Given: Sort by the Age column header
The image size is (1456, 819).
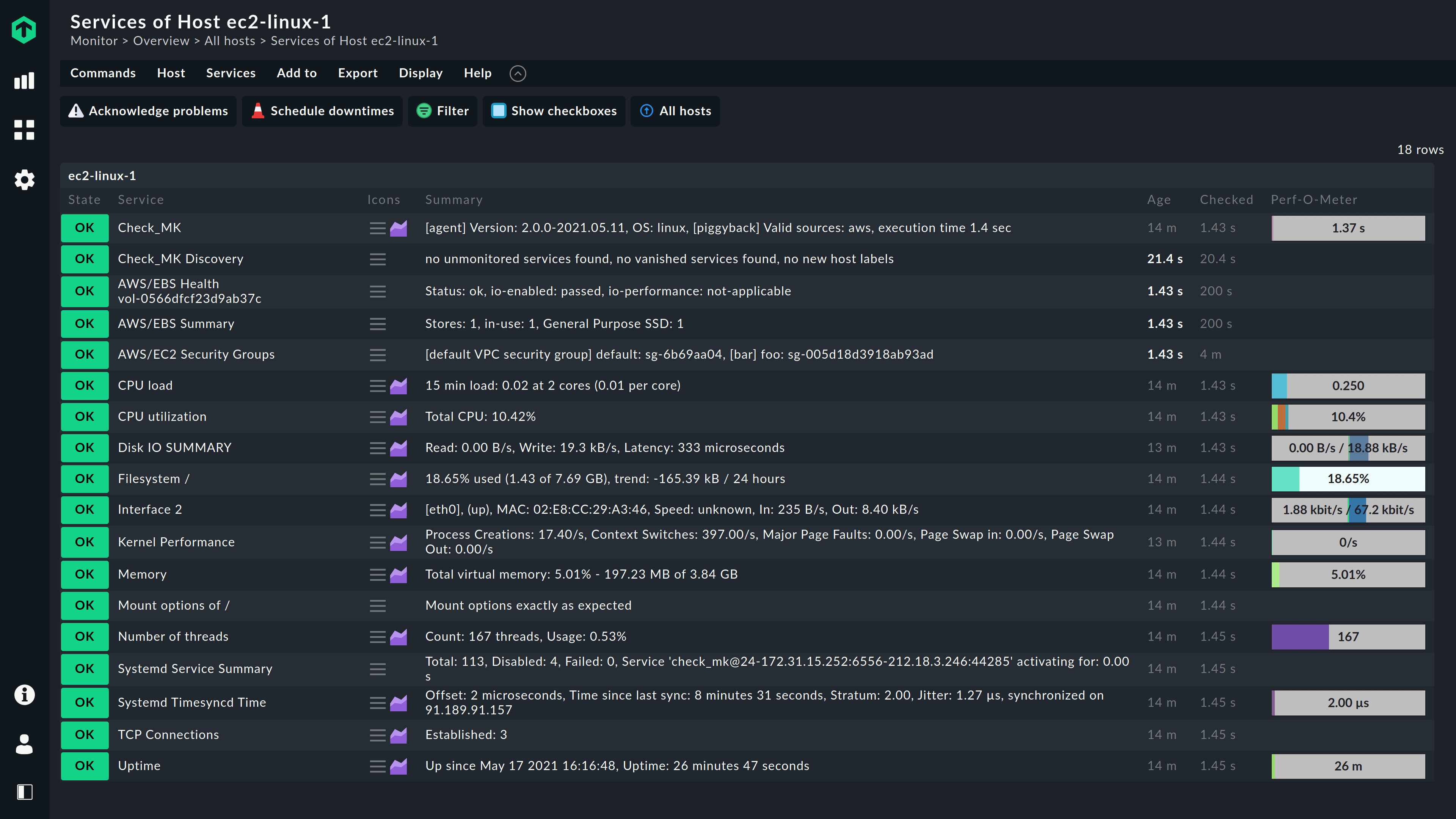Looking at the screenshot, I should click(x=1159, y=199).
